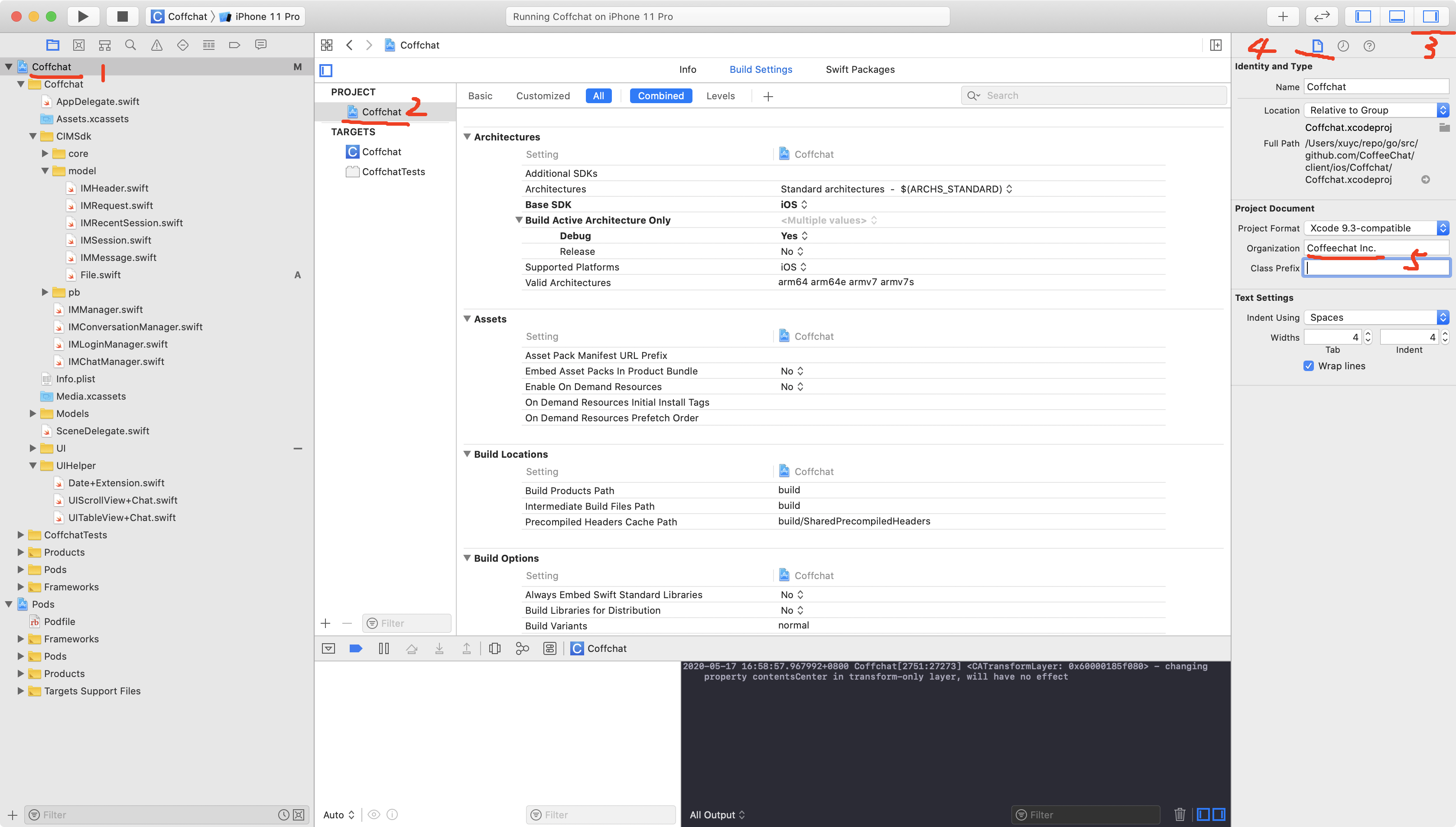Clear console with the trash icon

point(1180,814)
